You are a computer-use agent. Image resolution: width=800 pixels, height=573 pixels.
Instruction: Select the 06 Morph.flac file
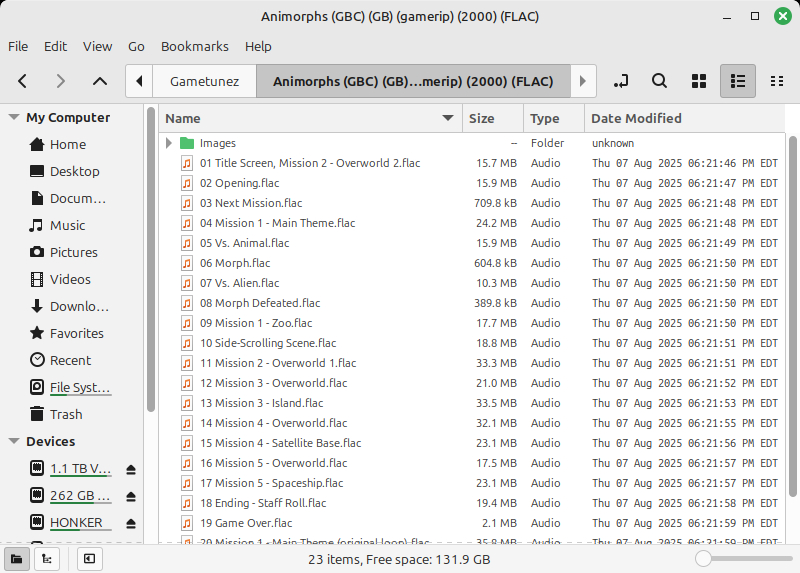[235, 263]
